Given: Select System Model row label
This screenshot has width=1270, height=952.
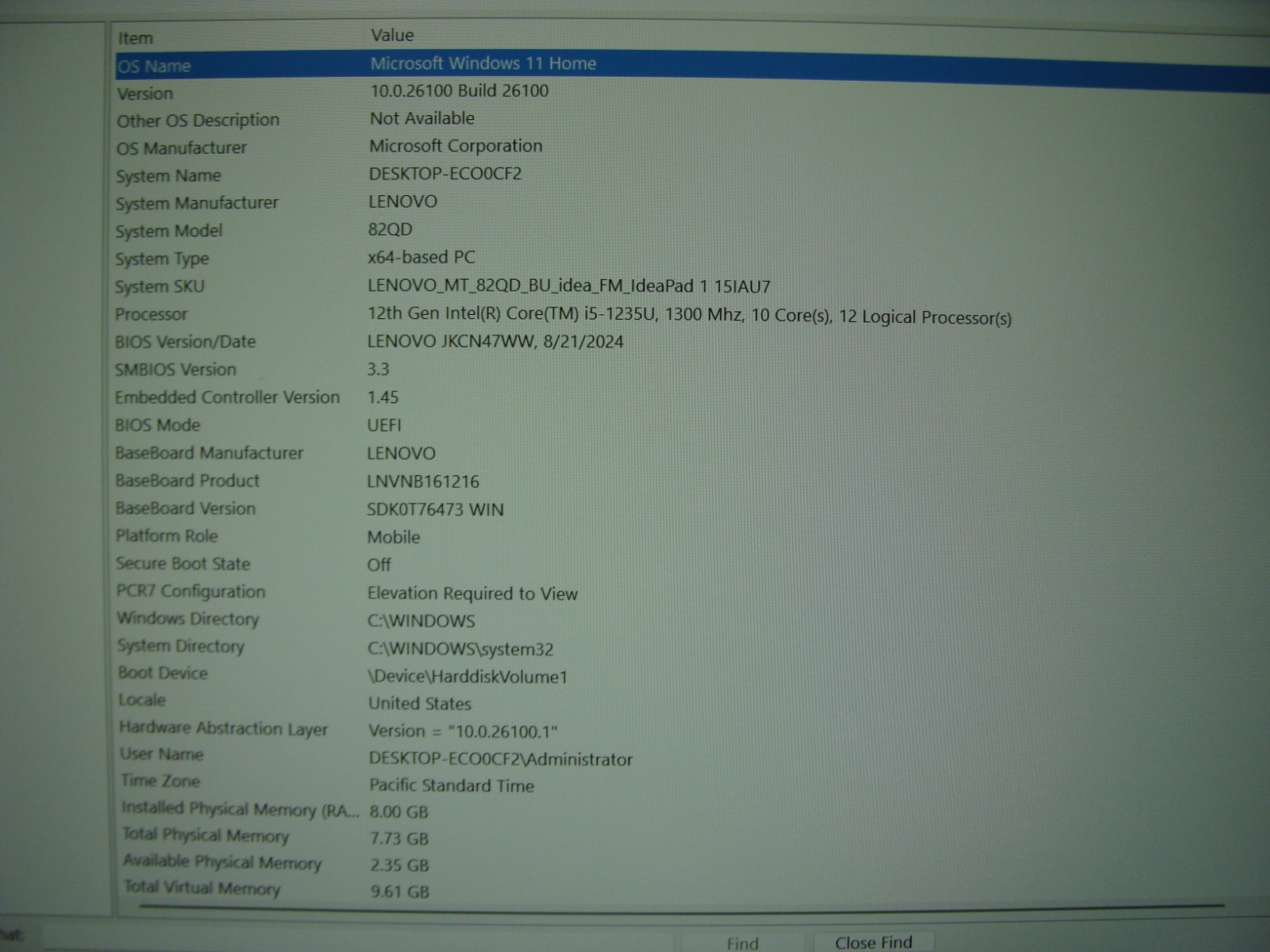Looking at the screenshot, I should (169, 231).
